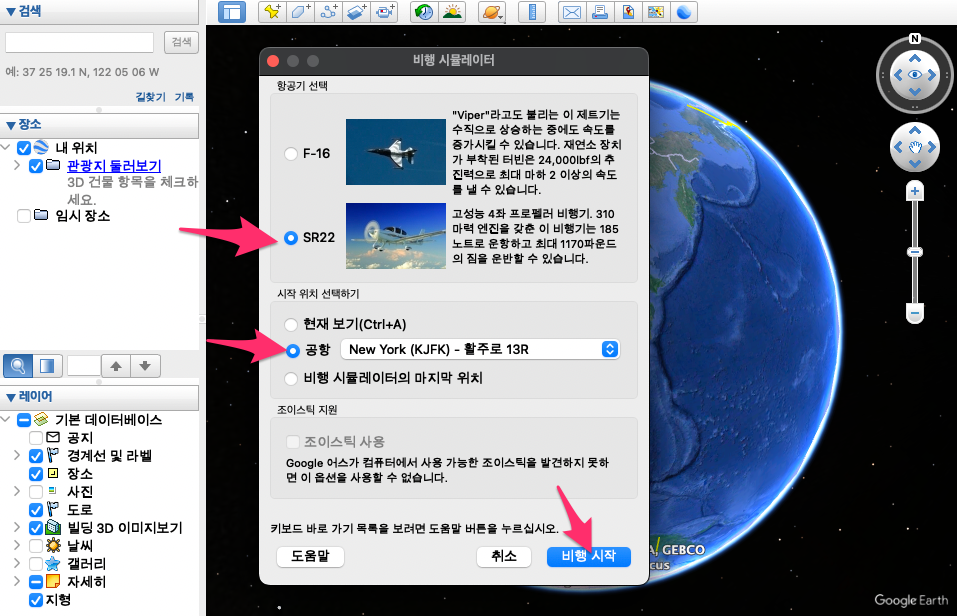The height and width of the screenshot is (616, 957).
Task: Add a polygon from the toolbar
Action: (300, 12)
